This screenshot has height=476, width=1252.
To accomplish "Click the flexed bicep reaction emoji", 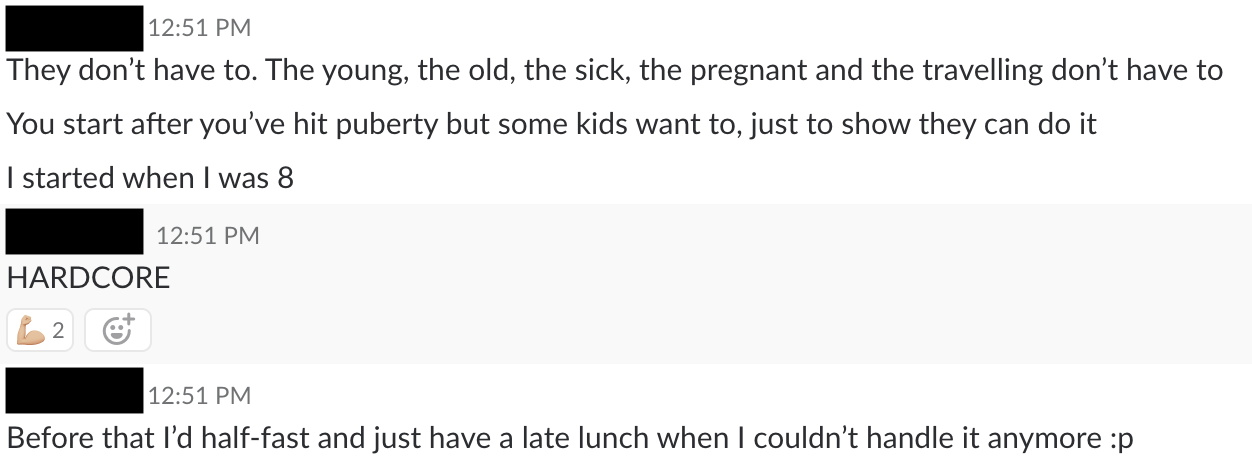I will [x=32, y=331].
